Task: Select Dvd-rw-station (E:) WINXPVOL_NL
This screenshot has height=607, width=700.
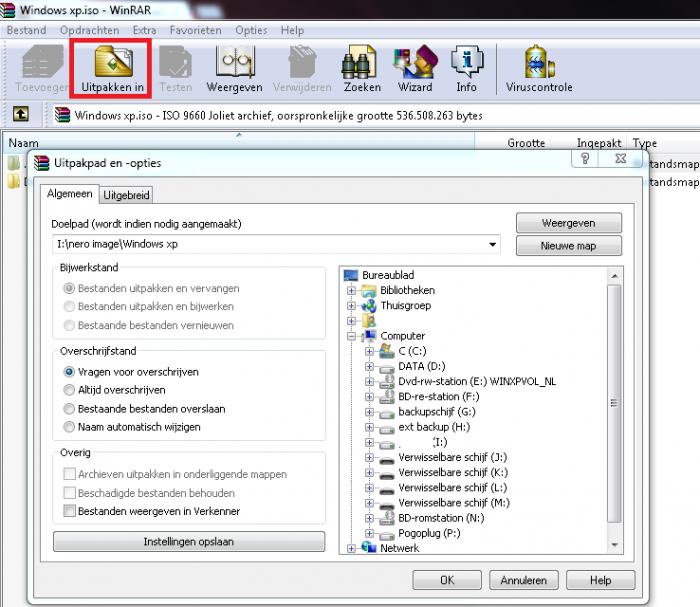Action: [x=477, y=381]
